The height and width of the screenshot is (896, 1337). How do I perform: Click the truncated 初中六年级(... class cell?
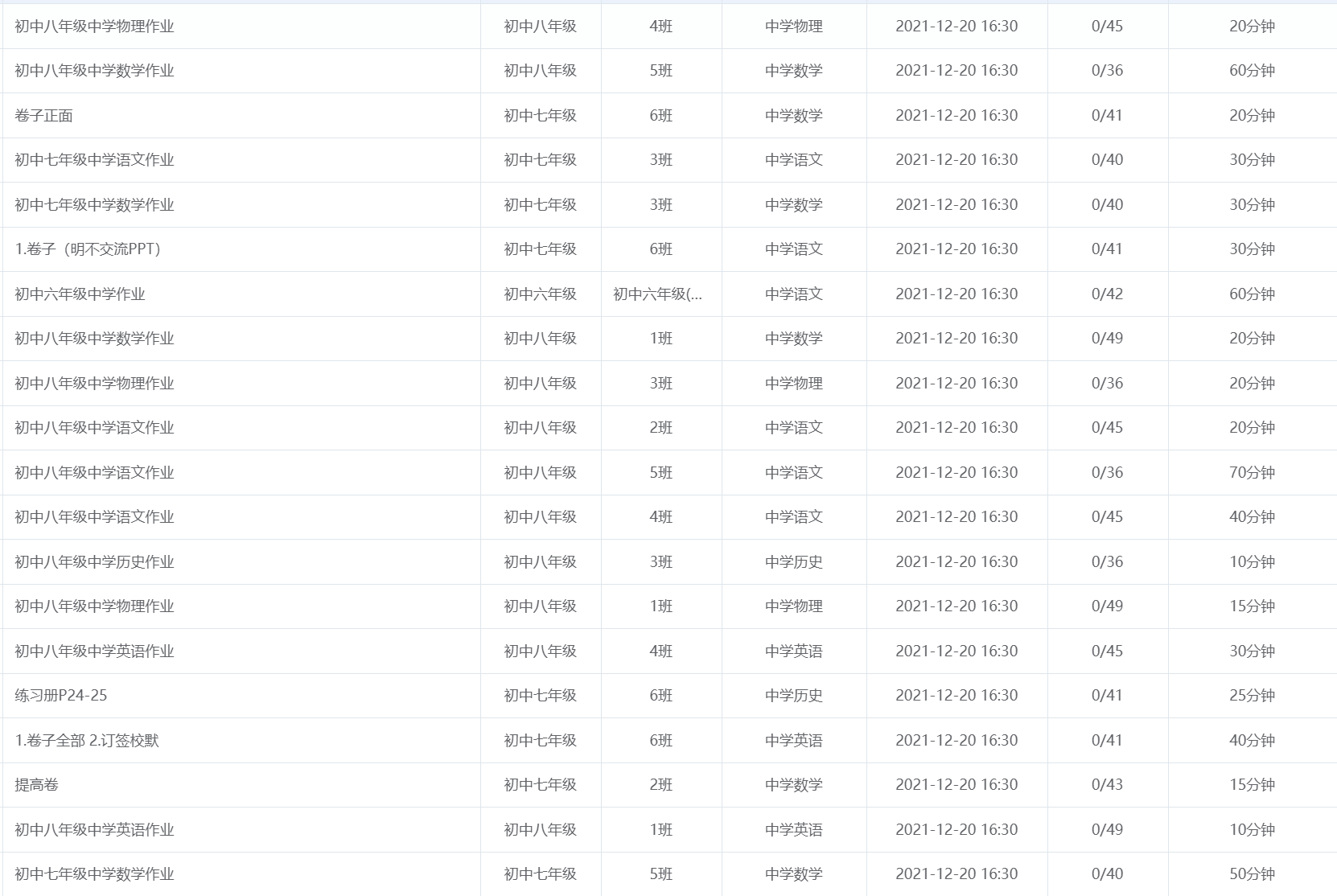tap(657, 294)
